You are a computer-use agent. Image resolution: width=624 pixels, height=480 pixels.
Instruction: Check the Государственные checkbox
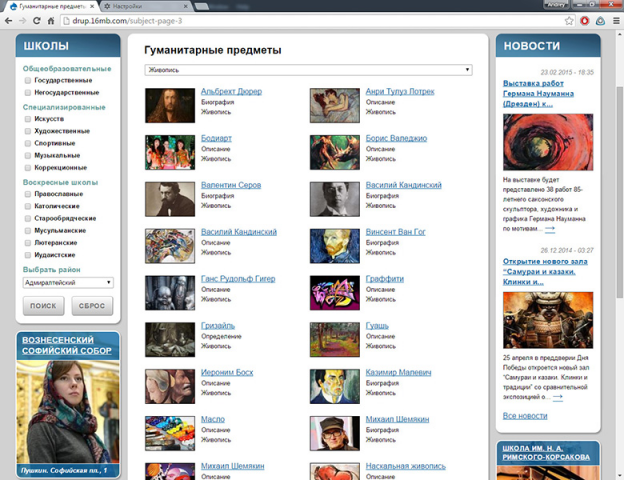(27, 80)
